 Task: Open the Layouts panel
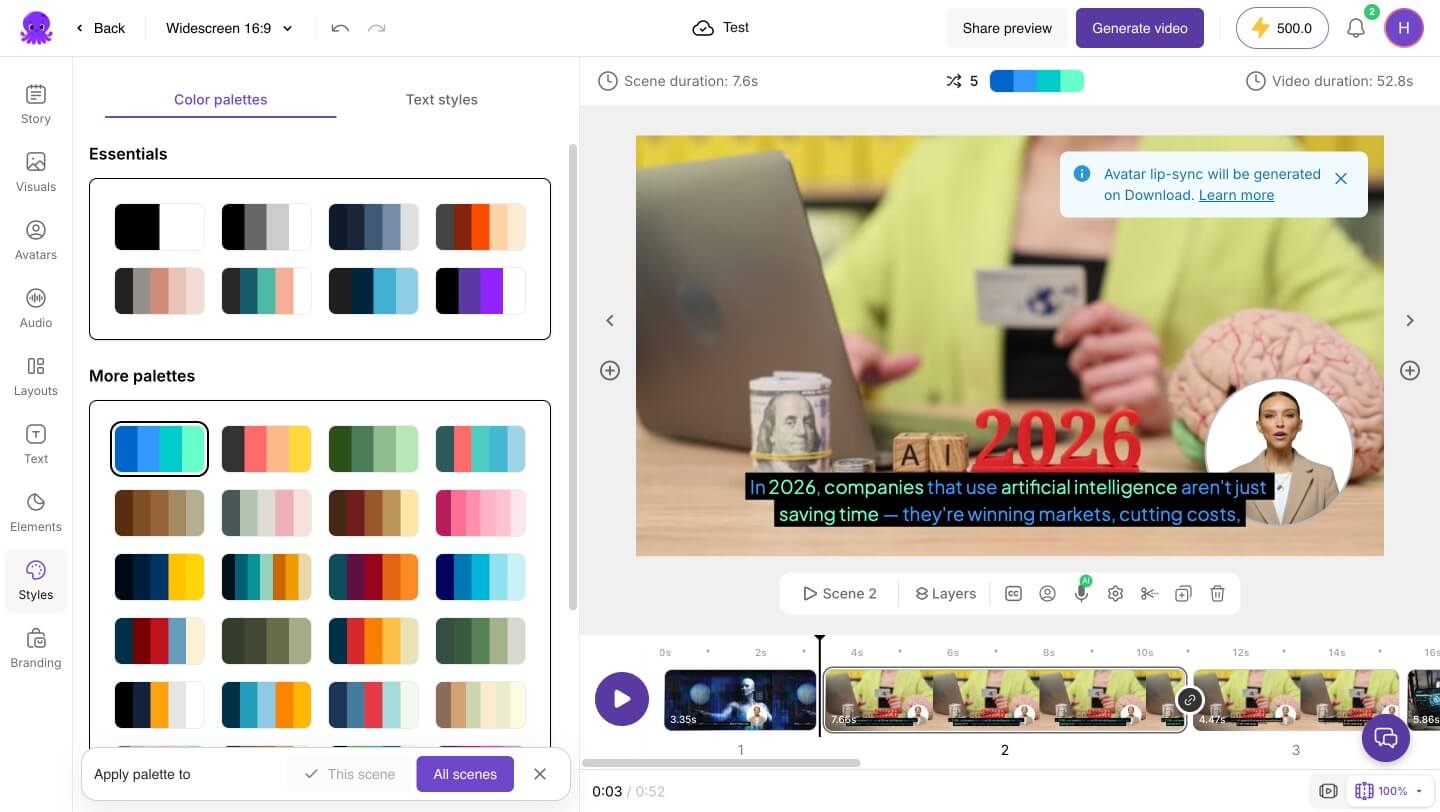click(x=36, y=377)
